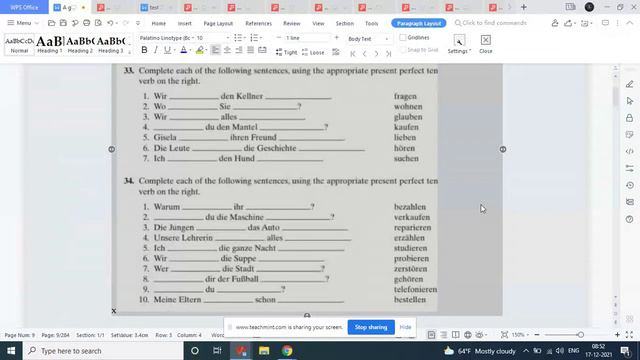640x360 pixels.
Task: Open the Review tab
Action: pos(292,23)
